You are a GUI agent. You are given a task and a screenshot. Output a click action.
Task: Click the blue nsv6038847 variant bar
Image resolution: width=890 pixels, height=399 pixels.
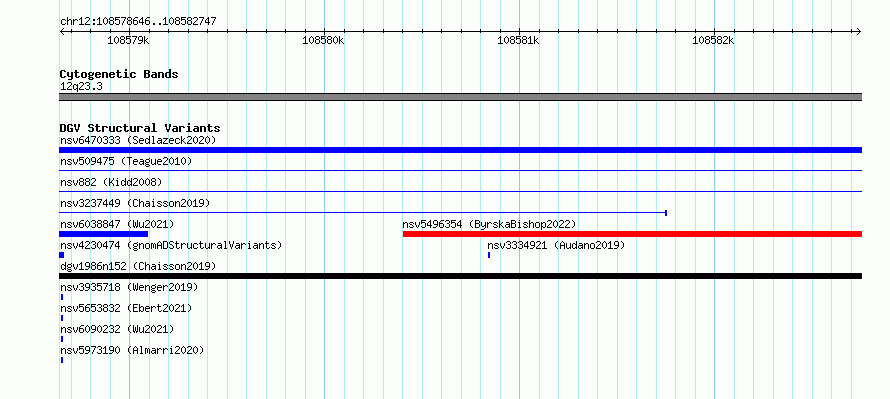pos(103,234)
